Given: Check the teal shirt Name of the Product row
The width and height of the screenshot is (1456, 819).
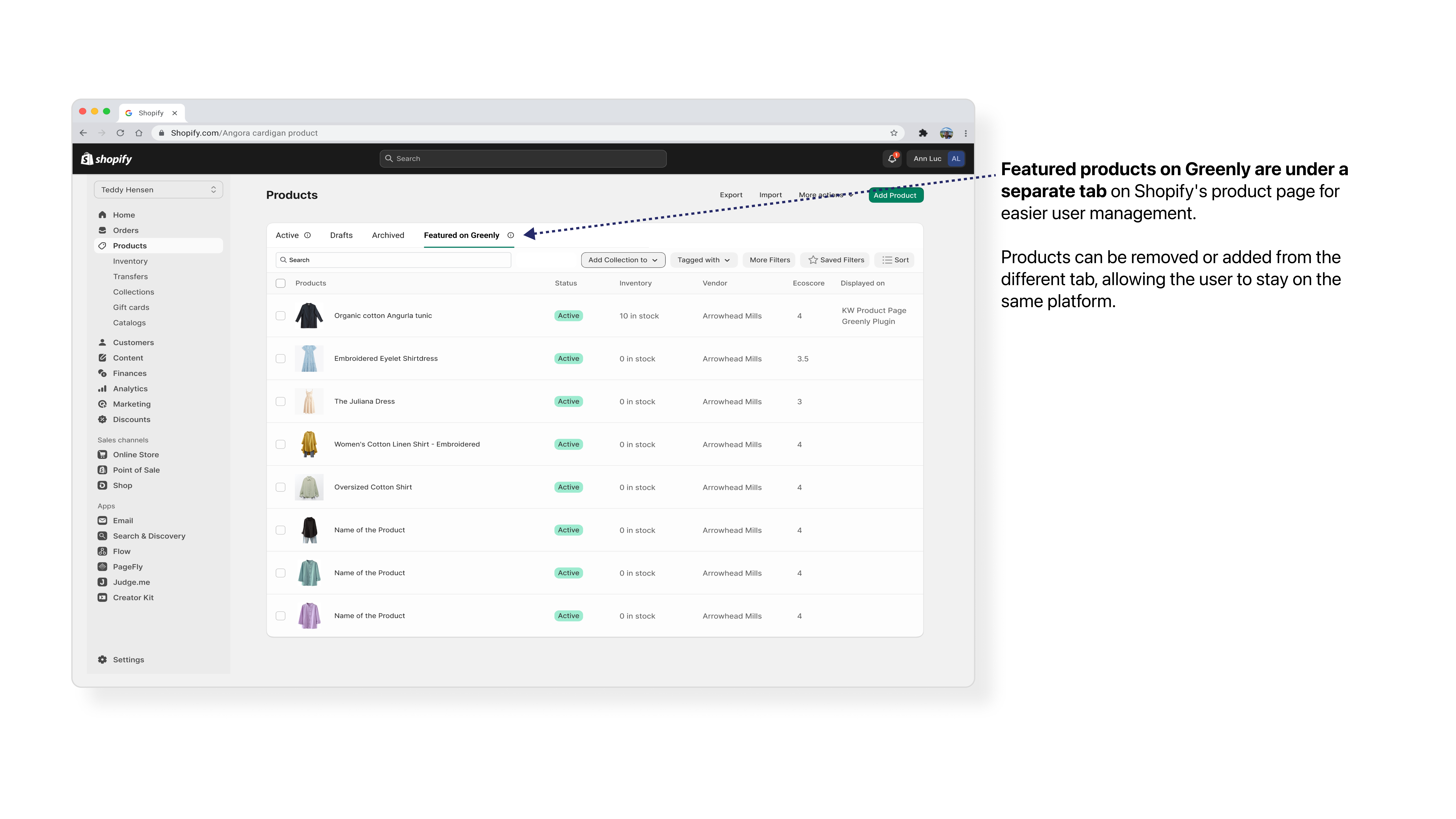Looking at the screenshot, I should pyautogui.click(x=280, y=573).
